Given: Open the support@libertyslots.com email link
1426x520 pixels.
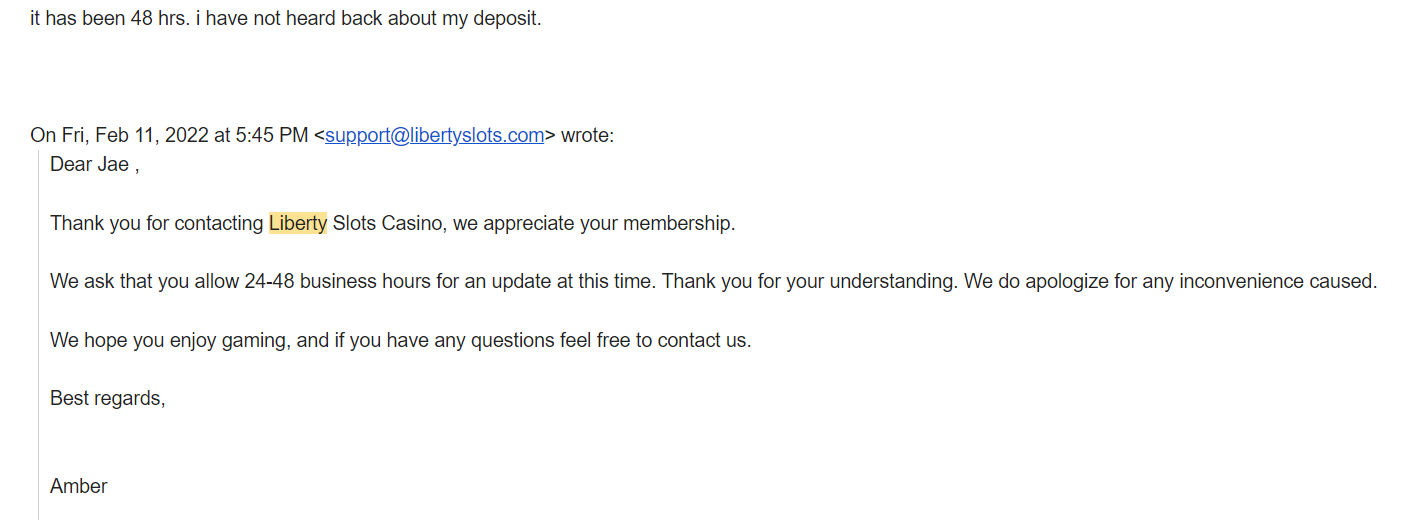Looking at the screenshot, I should tap(434, 136).
